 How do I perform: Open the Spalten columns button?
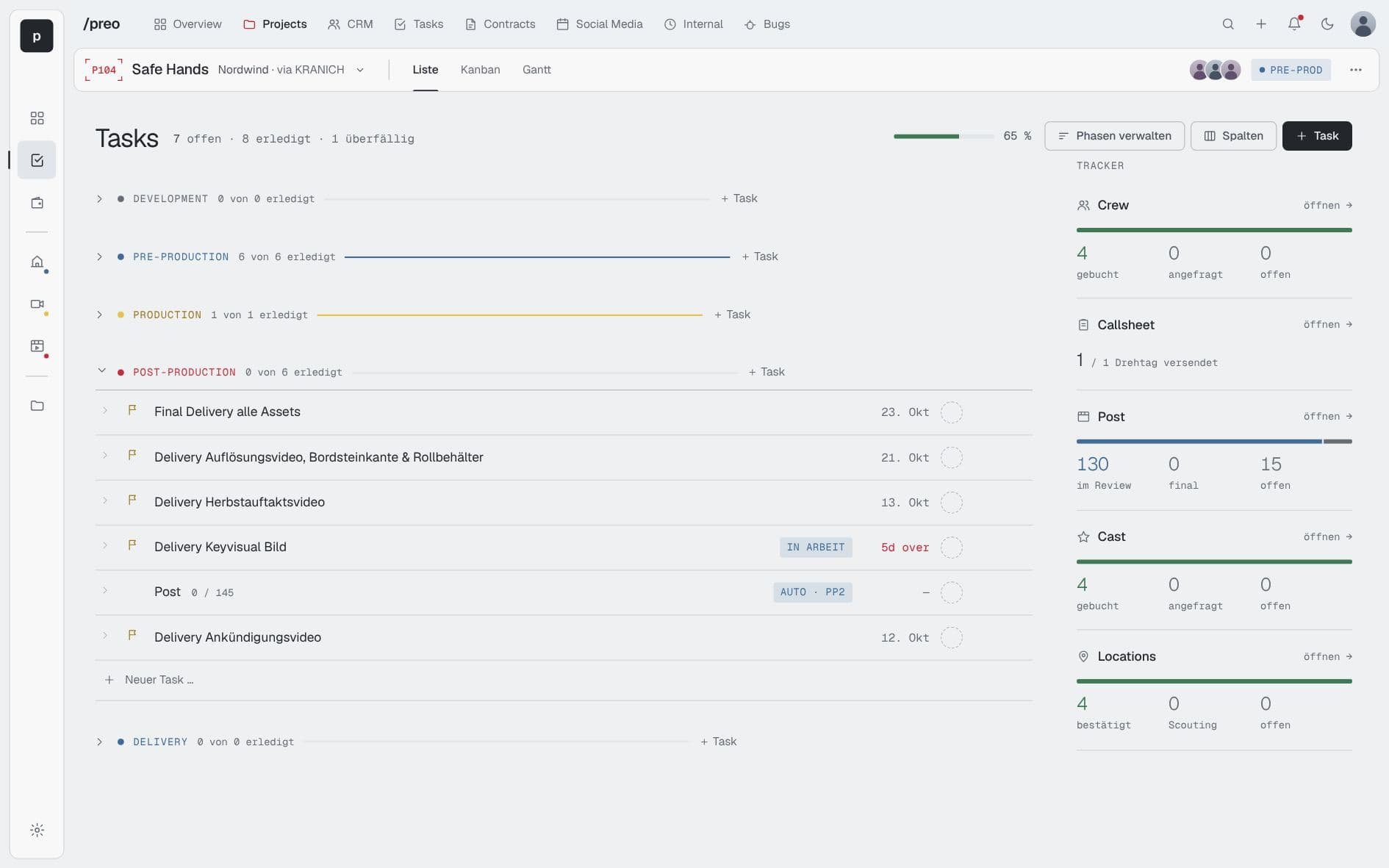coord(1233,136)
